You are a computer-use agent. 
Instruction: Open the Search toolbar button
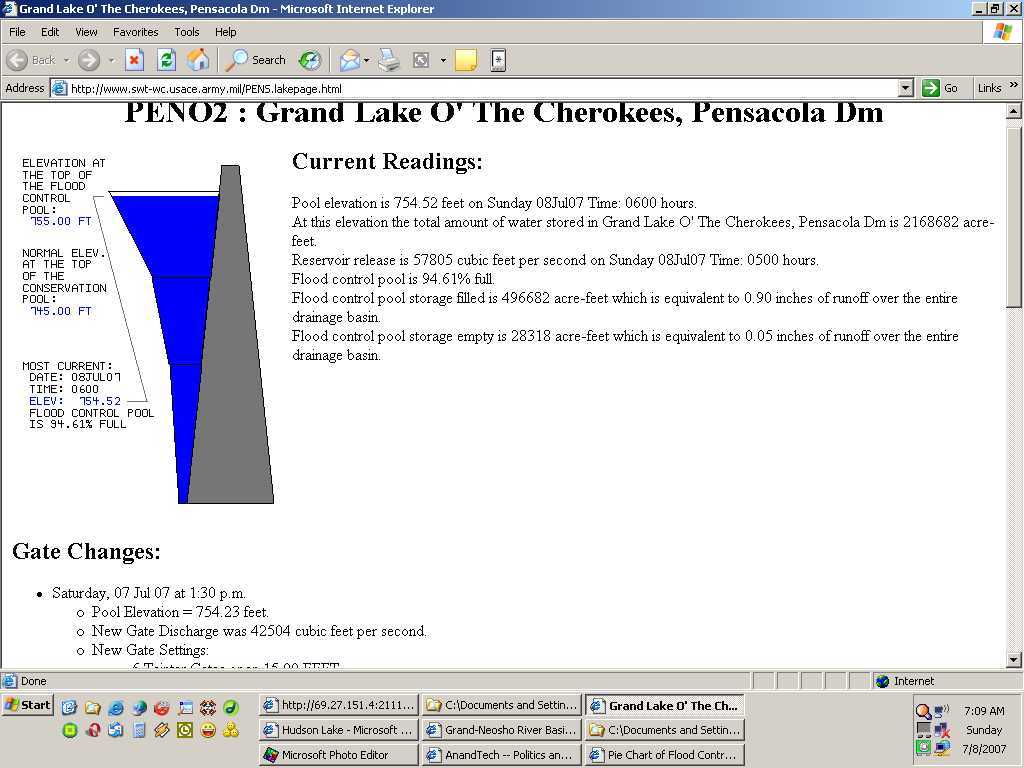coord(256,60)
